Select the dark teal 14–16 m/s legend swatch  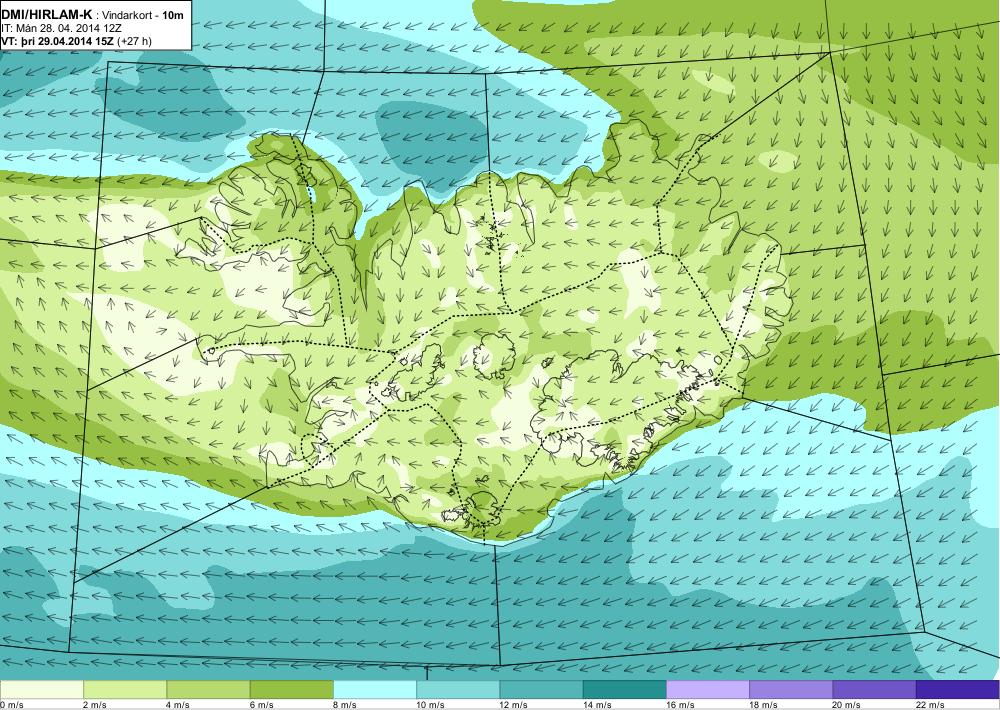coord(624,690)
